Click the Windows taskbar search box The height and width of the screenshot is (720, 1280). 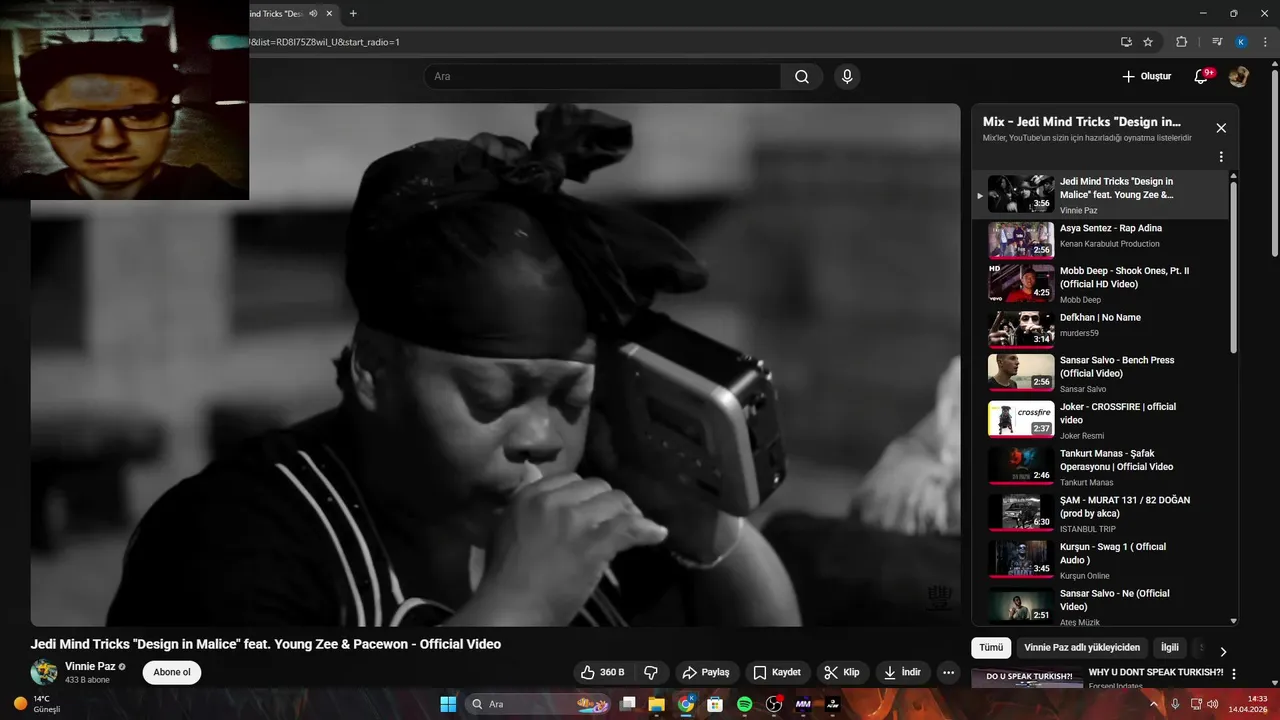click(540, 704)
